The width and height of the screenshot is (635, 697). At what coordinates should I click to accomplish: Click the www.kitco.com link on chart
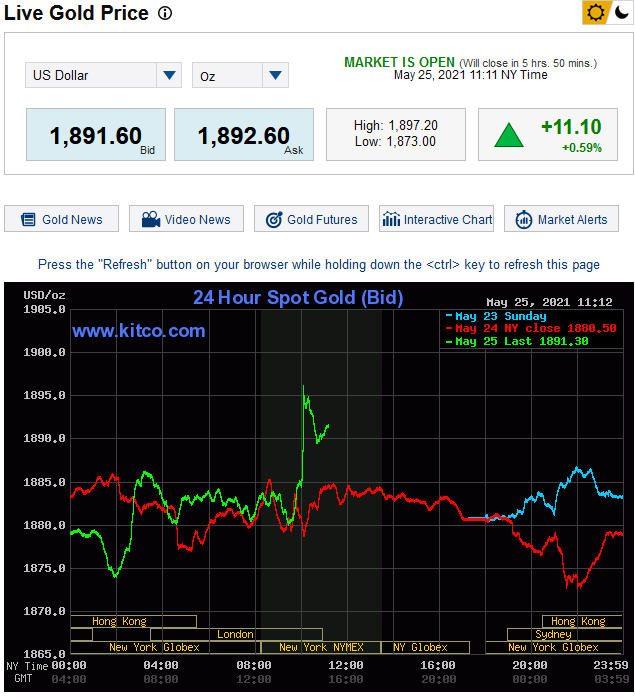(139, 331)
